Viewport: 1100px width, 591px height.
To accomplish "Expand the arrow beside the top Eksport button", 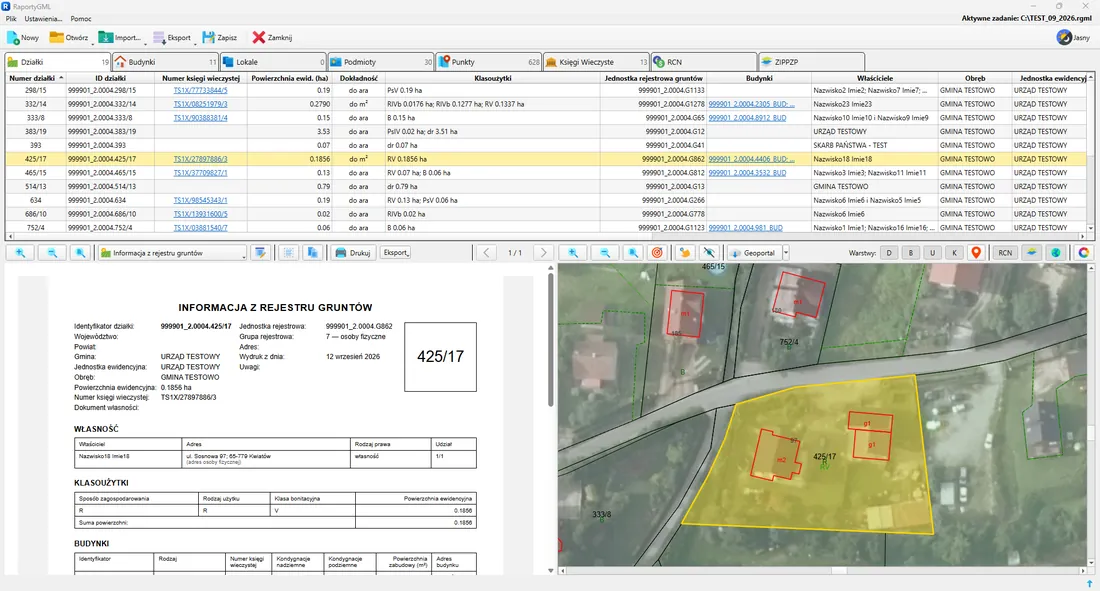I will click(x=195, y=43).
